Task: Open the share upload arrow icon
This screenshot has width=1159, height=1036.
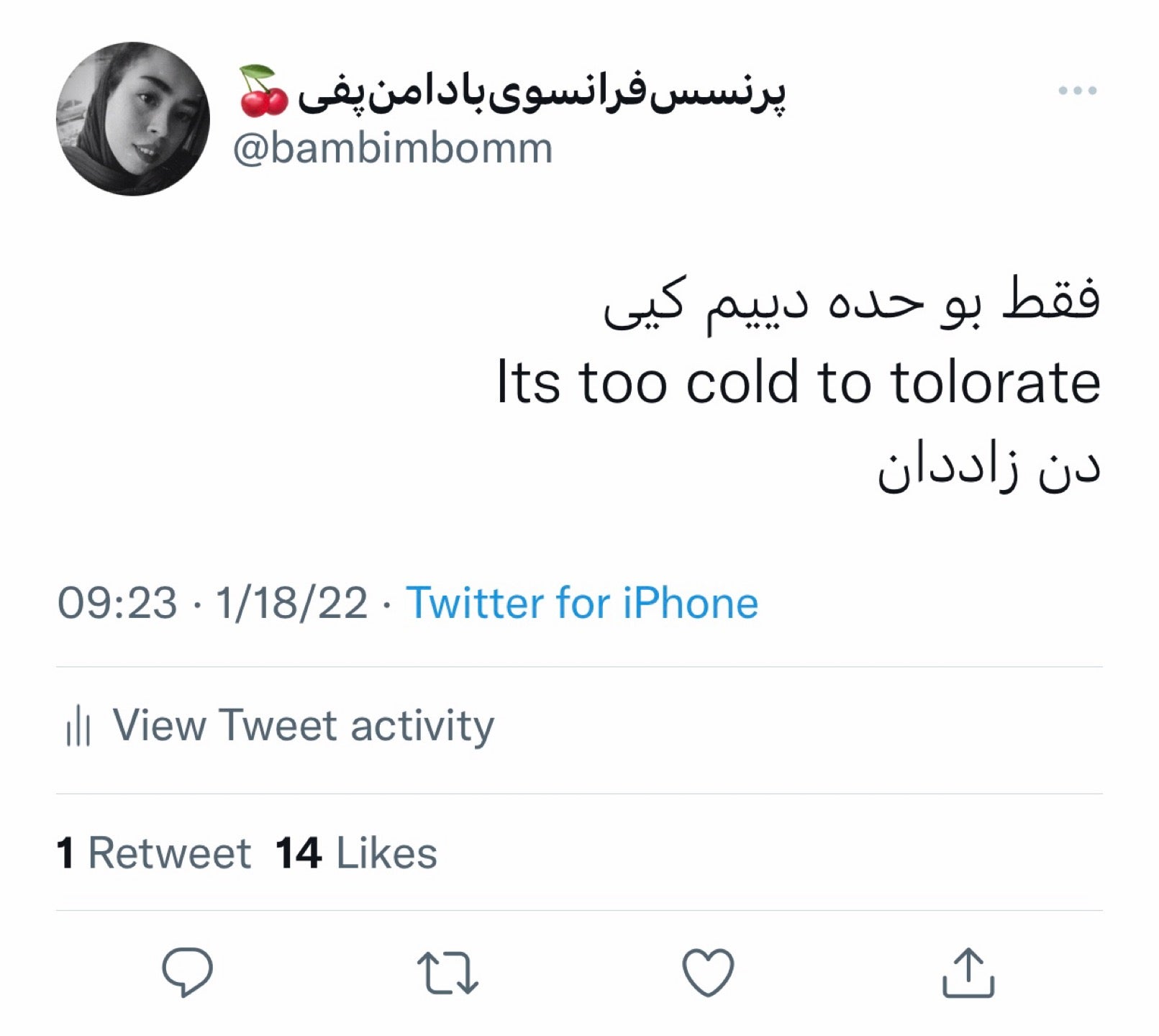Action: click(x=968, y=972)
